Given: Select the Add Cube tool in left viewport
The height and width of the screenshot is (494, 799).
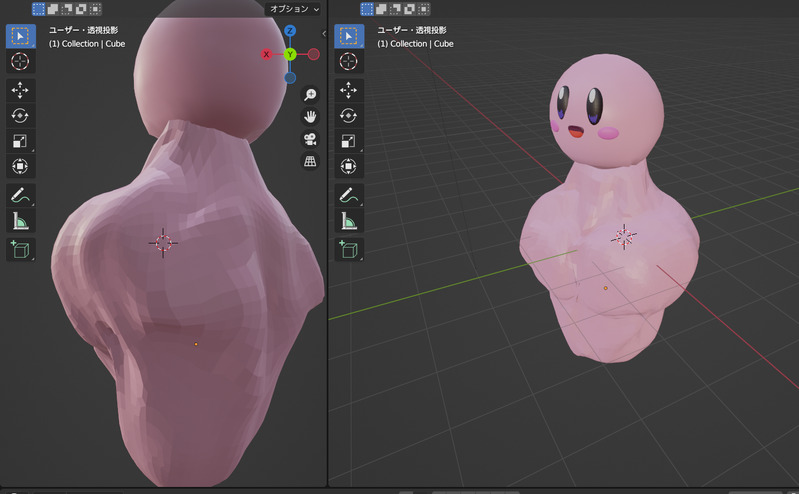Looking at the screenshot, I should pos(20,250).
